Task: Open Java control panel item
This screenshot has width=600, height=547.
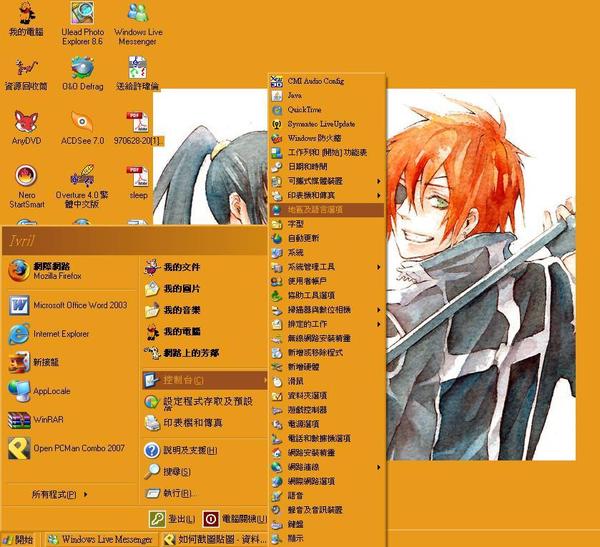Action: 327,95
